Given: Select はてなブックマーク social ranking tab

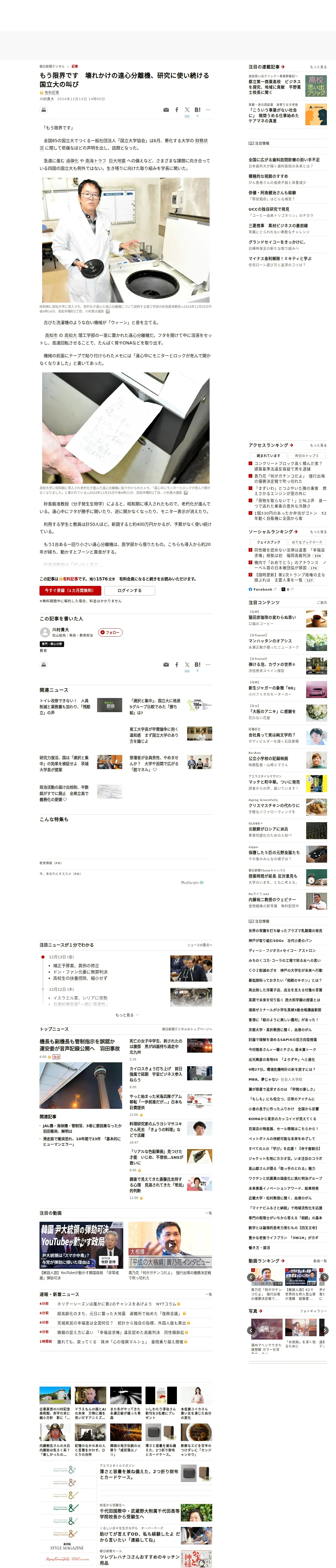Looking at the screenshot, I should coord(307,542).
